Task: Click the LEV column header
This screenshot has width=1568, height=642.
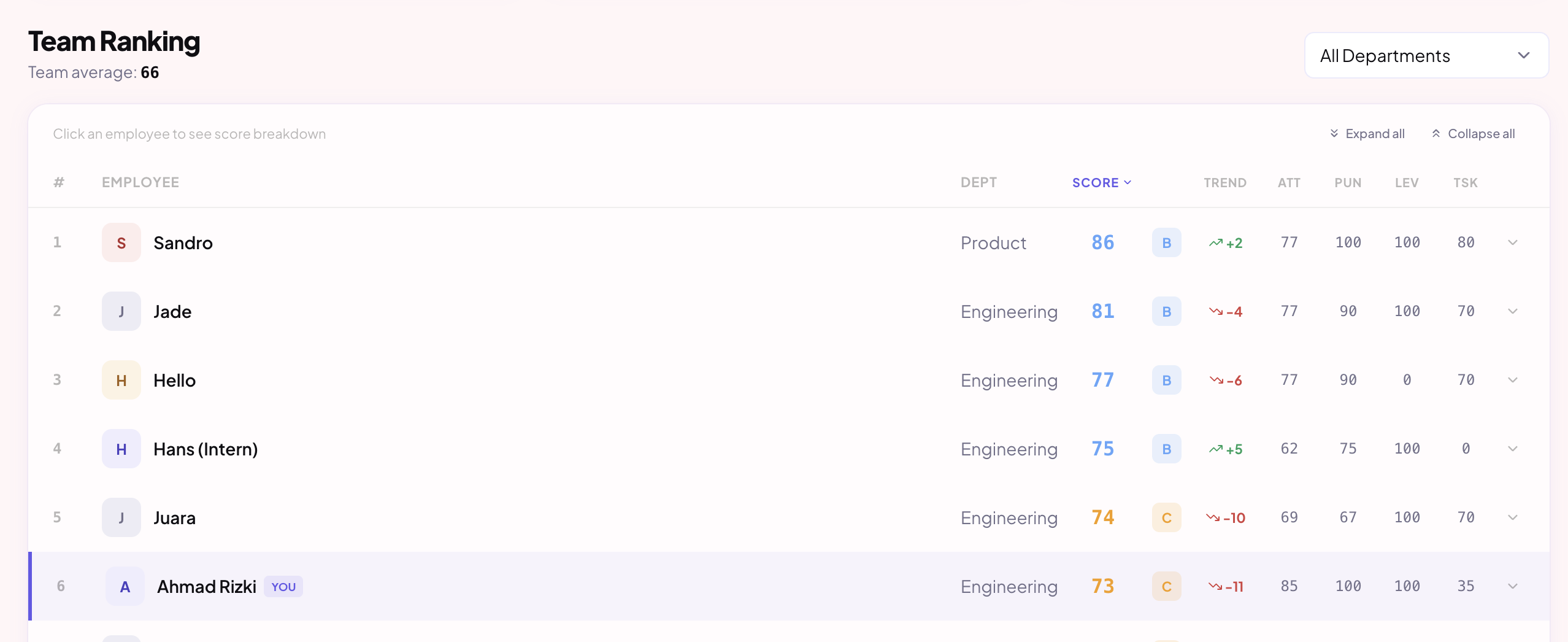Action: tap(1407, 182)
